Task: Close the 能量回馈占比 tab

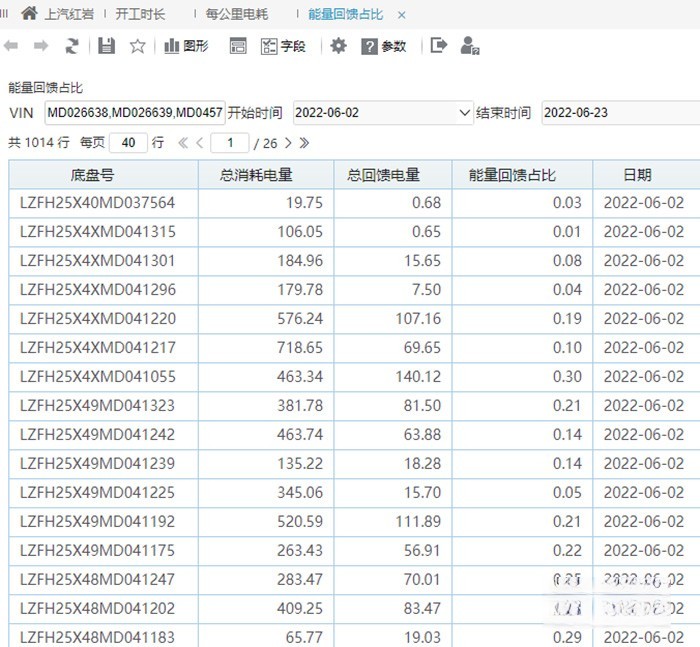Action: (x=402, y=15)
